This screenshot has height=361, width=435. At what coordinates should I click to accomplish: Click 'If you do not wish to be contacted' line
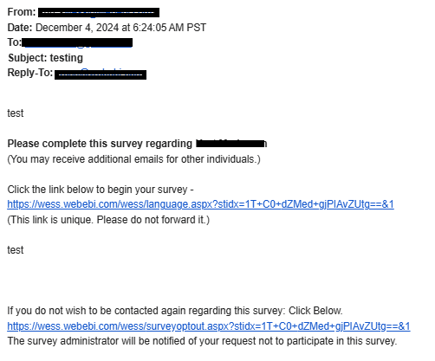pyautogui.click(x=175, y=311)
